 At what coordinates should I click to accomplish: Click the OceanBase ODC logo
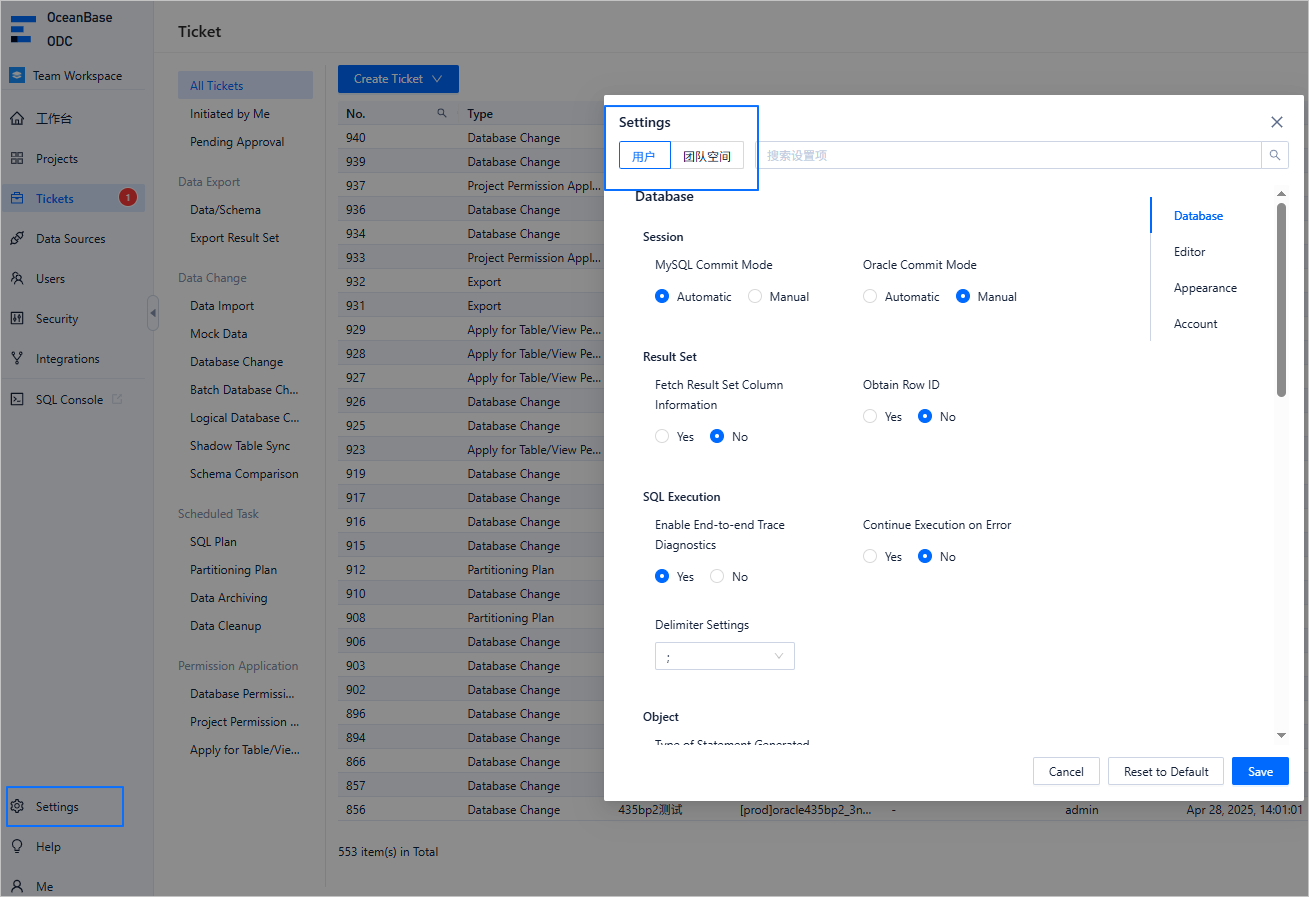click(60, 28)
